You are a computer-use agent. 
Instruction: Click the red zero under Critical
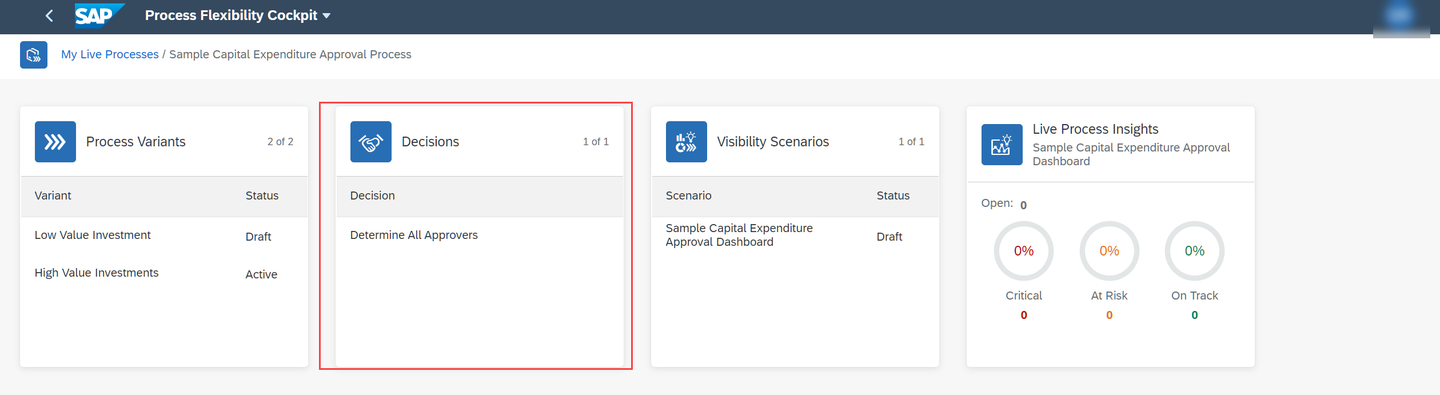pyautogui.click(x=1024, y=315)
